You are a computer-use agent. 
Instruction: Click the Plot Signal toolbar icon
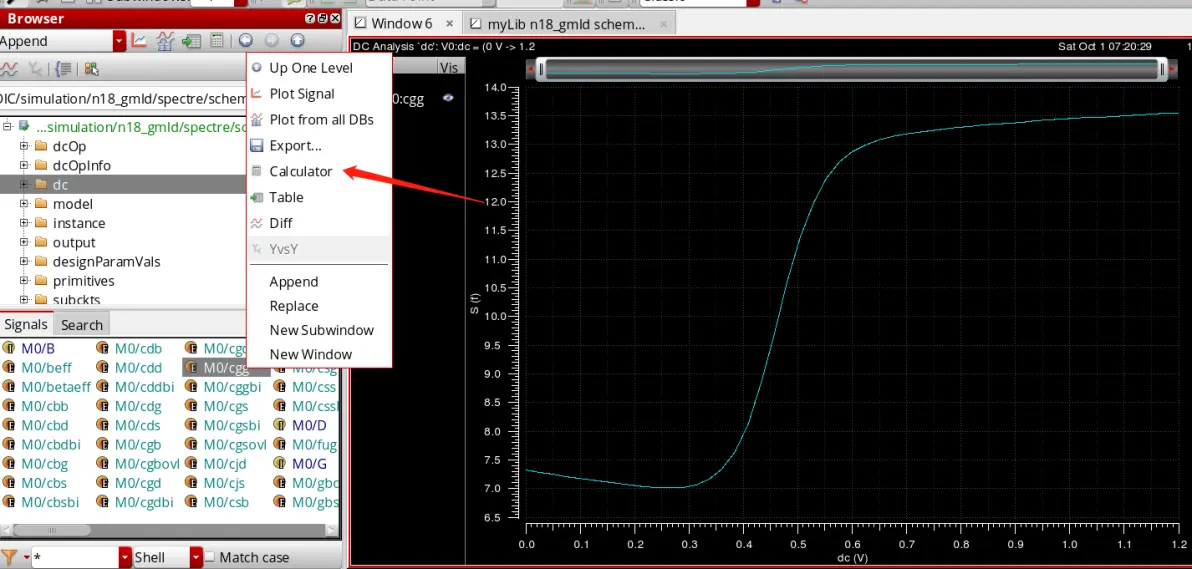pos(138,41)
